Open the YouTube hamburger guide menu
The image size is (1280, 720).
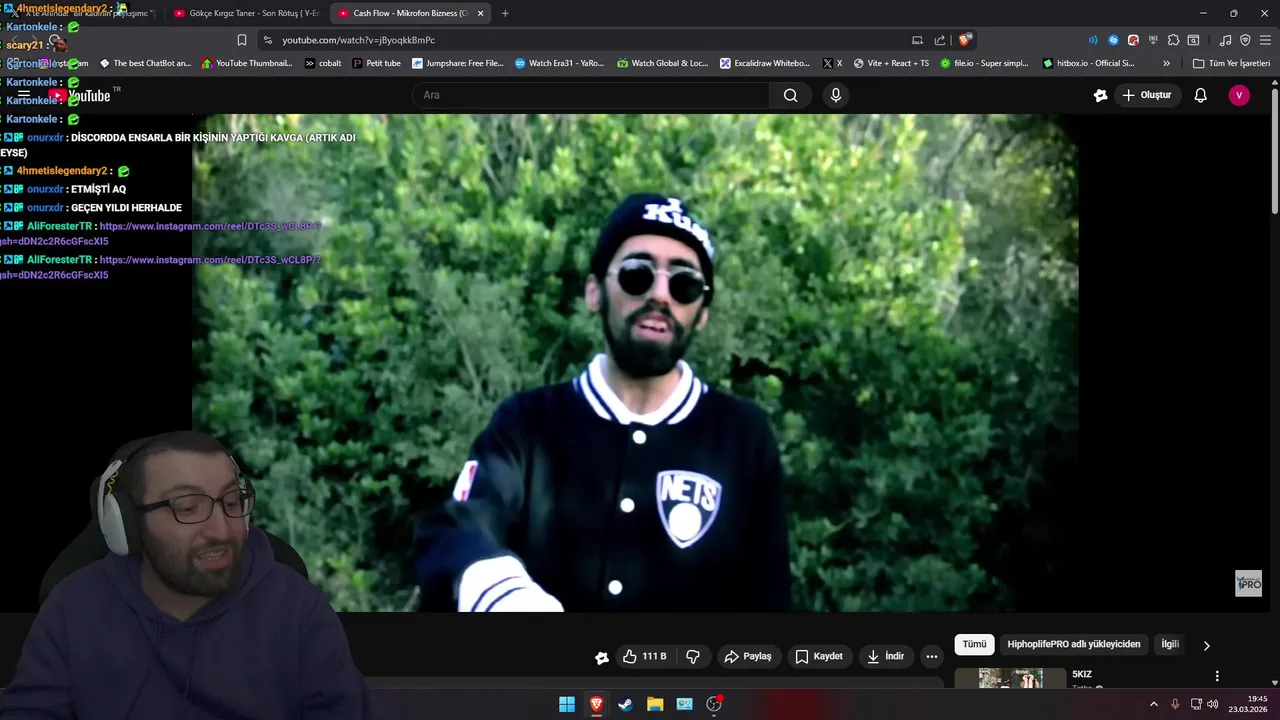(23, 96)
